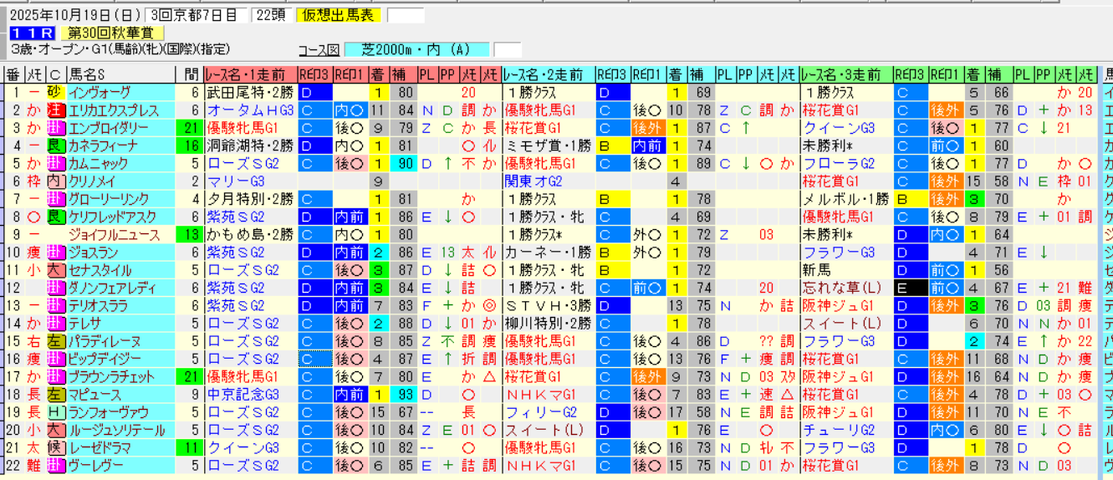Image resolution: width=1113 pixels, height=480 pixels.
Task: Select horse name ジョイフルニュース
Action: coord(114,234)
